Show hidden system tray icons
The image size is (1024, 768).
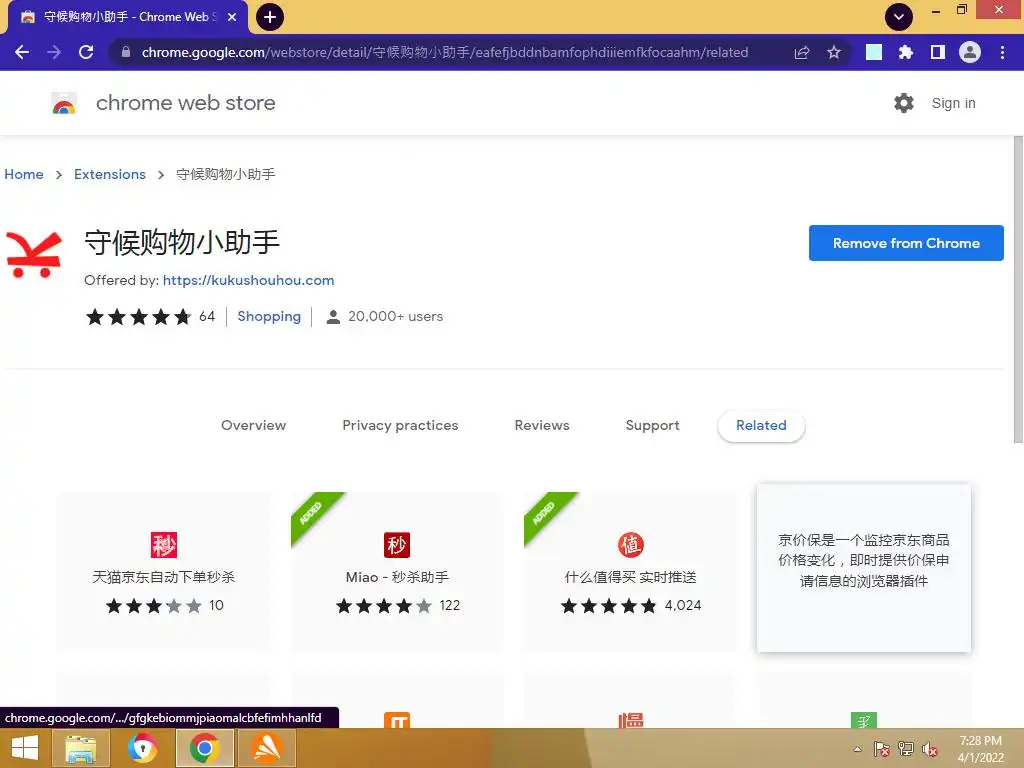[857, 749]
